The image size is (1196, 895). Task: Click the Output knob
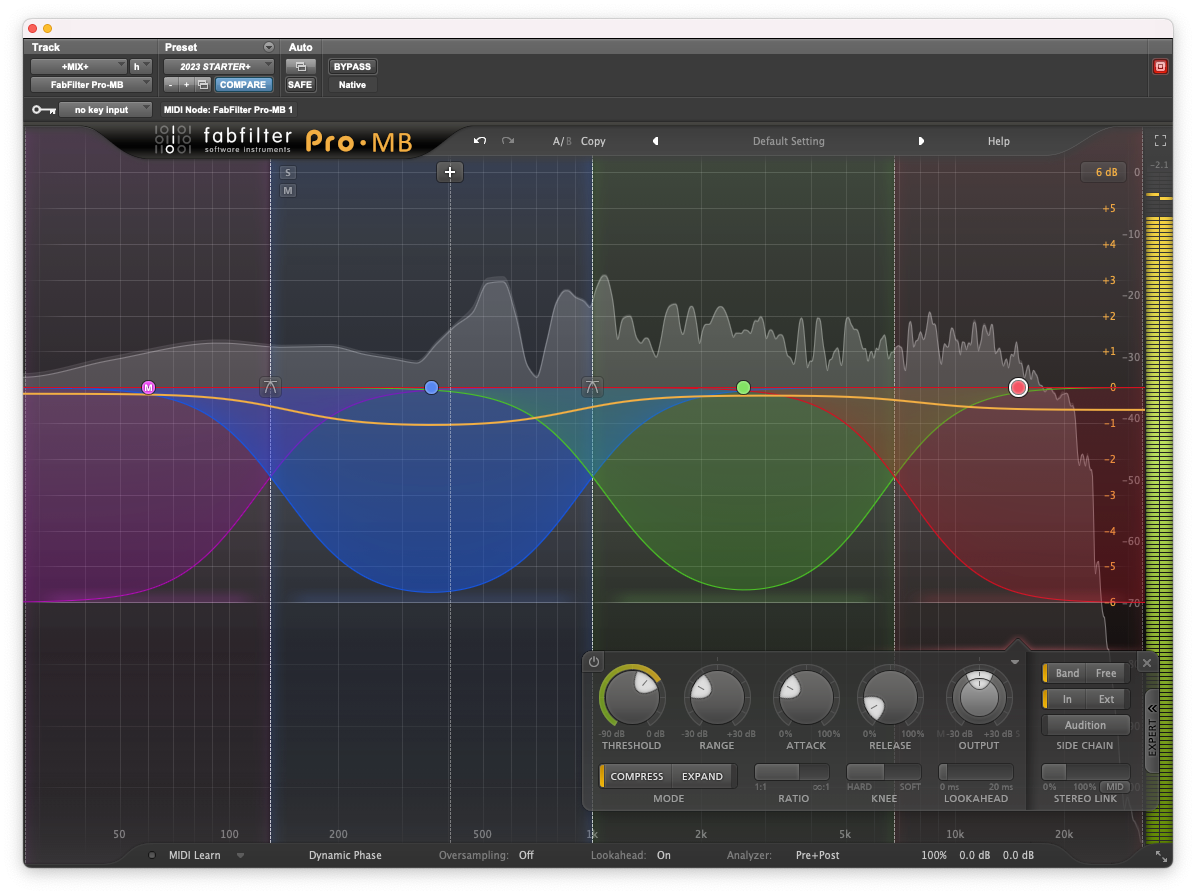979,696
